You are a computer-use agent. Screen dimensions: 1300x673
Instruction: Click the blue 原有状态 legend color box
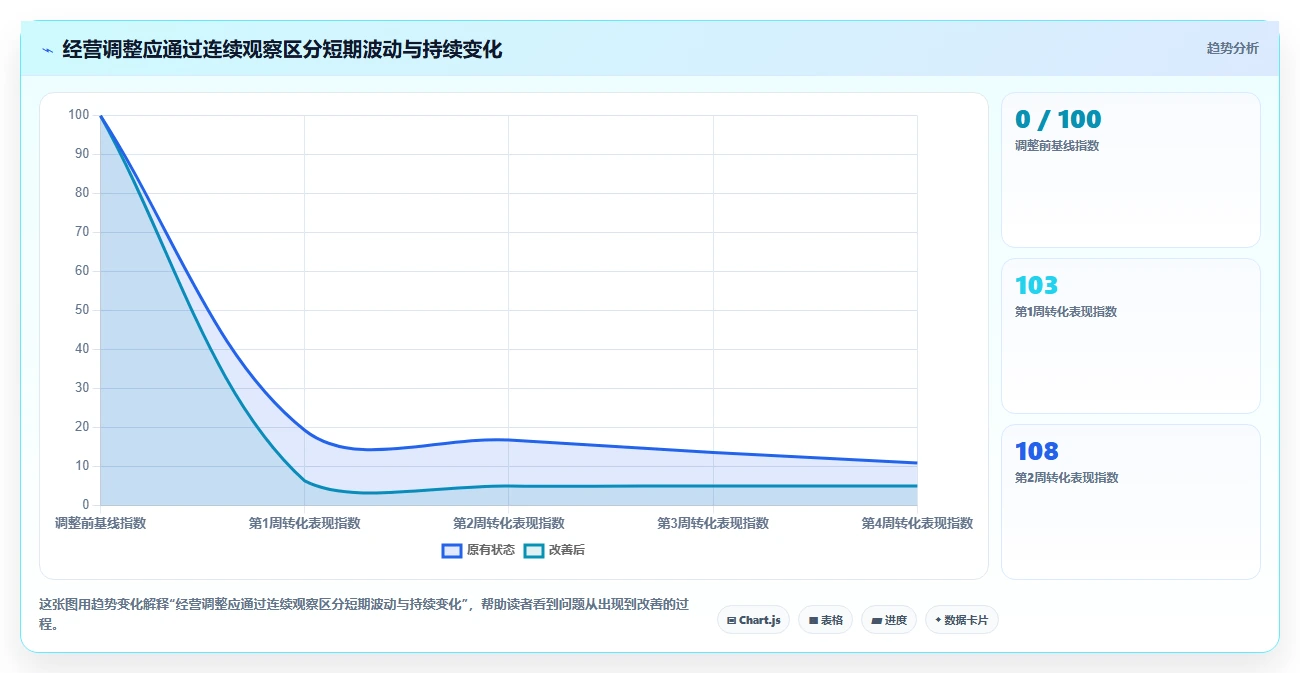coord(452,550)
